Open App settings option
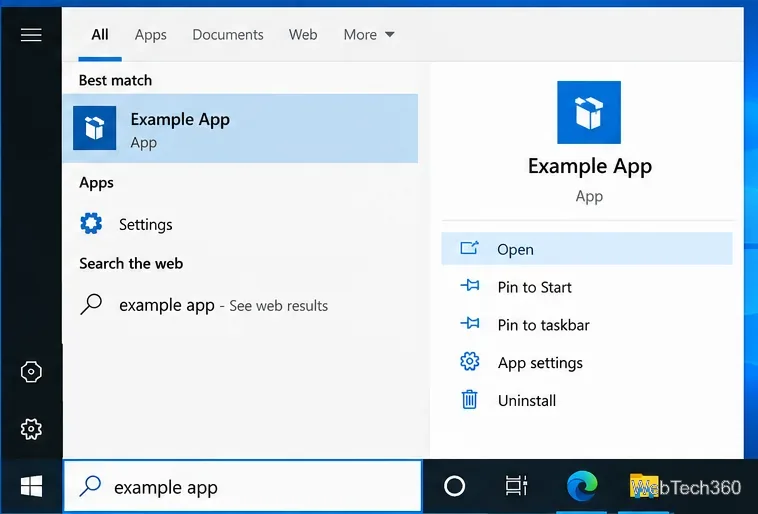758x514 pixels. point(587,362)
